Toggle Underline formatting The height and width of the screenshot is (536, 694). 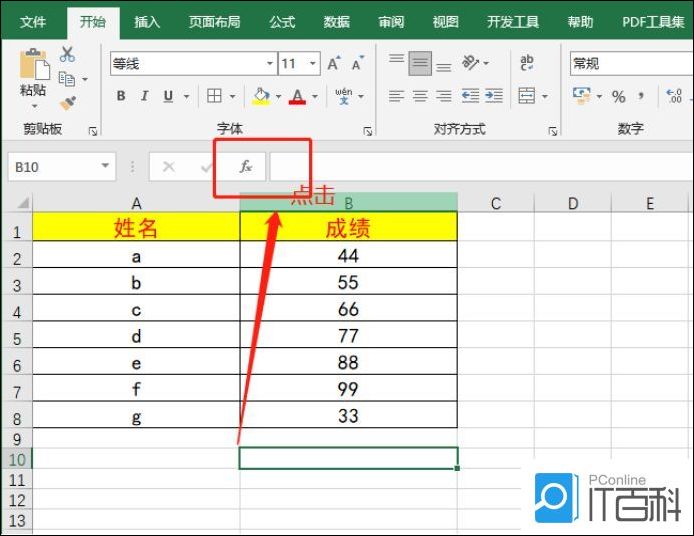point(168,96)
